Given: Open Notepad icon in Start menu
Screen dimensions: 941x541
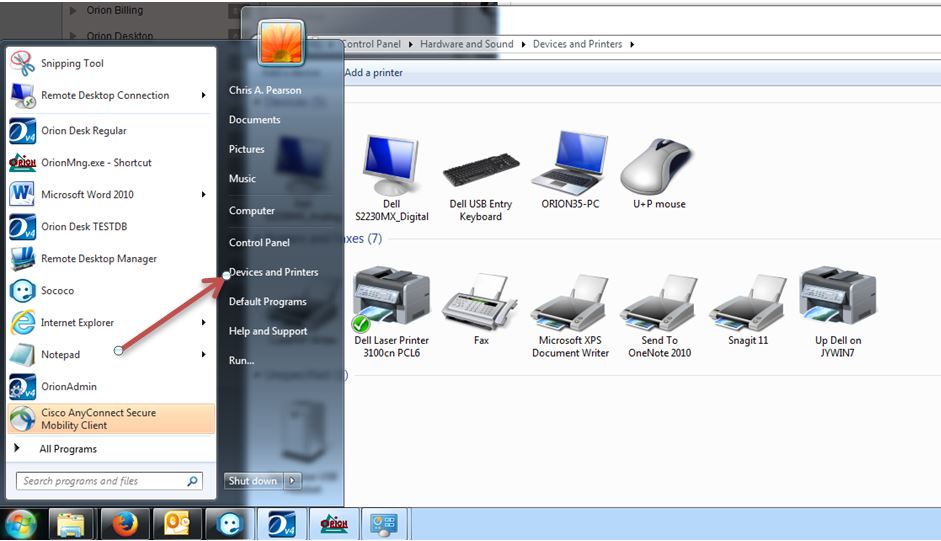Looking at the screenshot, I should click(23, 355).
